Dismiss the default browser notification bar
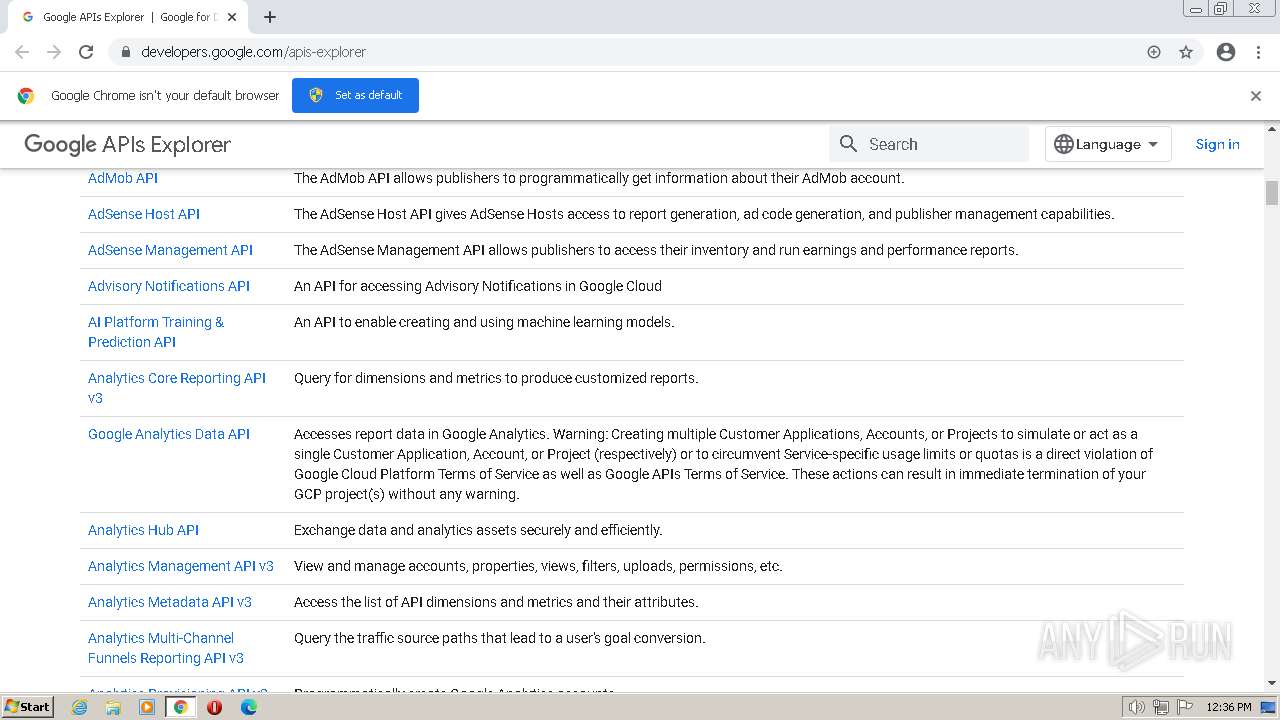This screenshot has height=720, width=1280. (1256, 96)
